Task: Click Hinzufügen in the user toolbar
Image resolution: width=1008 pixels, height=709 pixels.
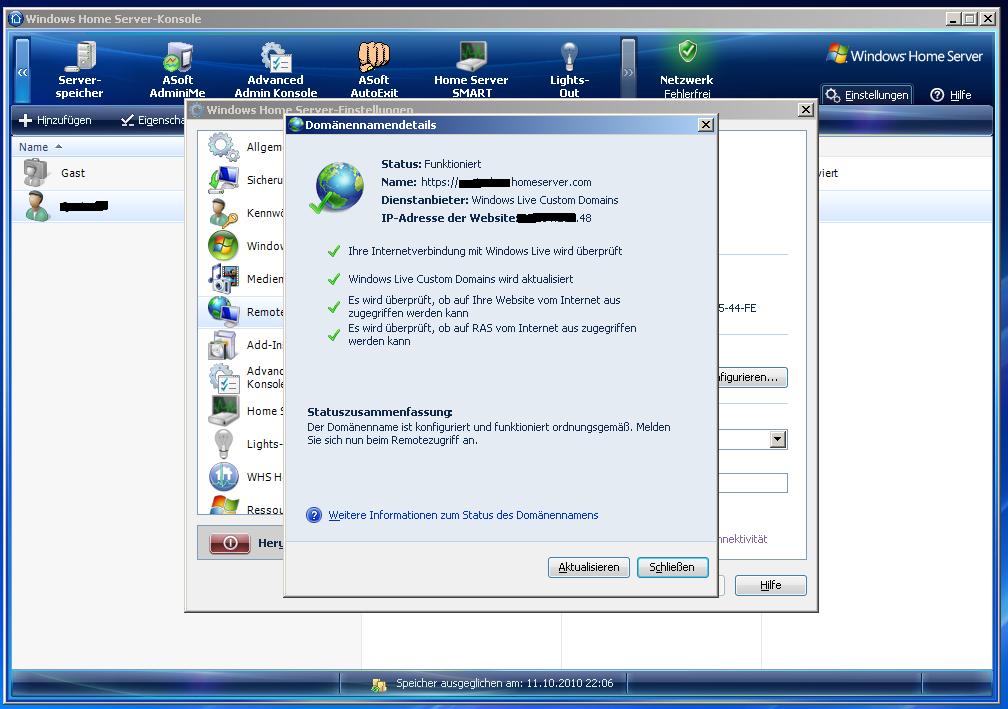Action: pyautogui.click(x=55, y=120)
